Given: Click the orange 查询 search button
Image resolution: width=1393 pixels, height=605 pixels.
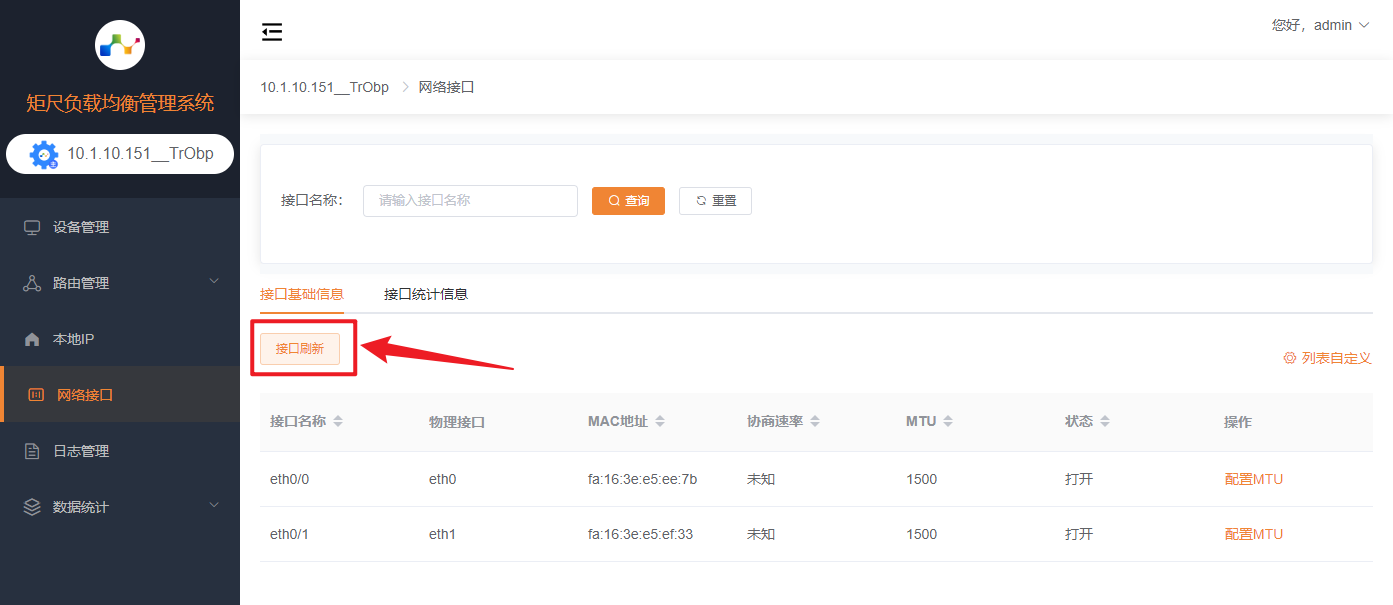Looking at the screenshot, I should pos(628,201).
